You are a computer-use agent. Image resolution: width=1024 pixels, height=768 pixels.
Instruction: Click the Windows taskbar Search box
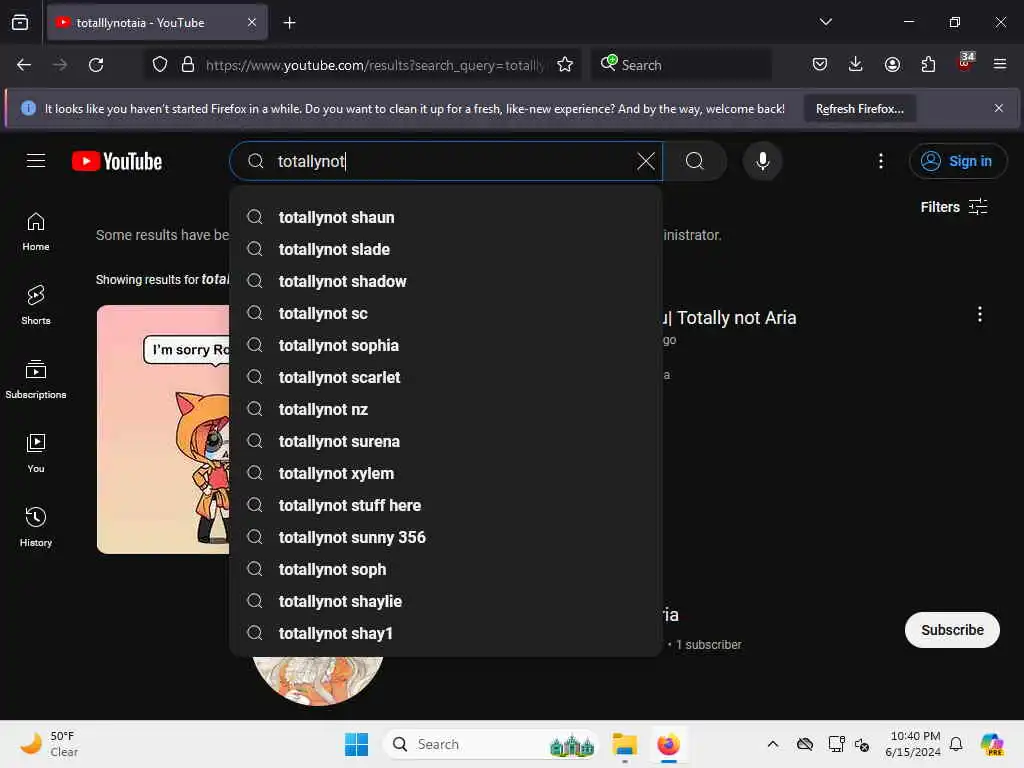point(491,744)
